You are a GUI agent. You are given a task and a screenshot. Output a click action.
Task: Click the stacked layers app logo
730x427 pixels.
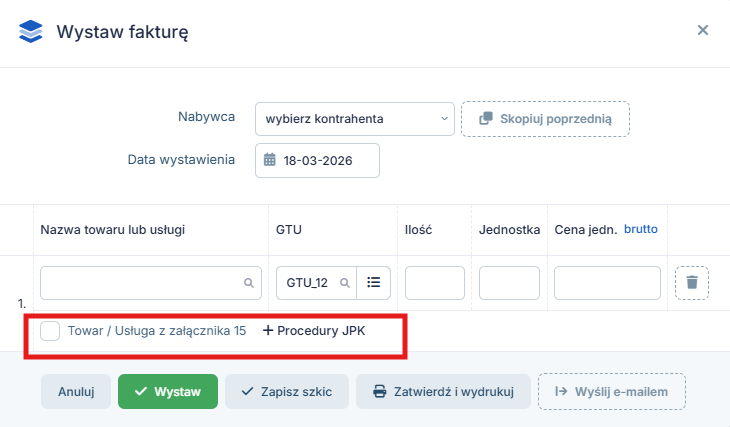[31, 31]
